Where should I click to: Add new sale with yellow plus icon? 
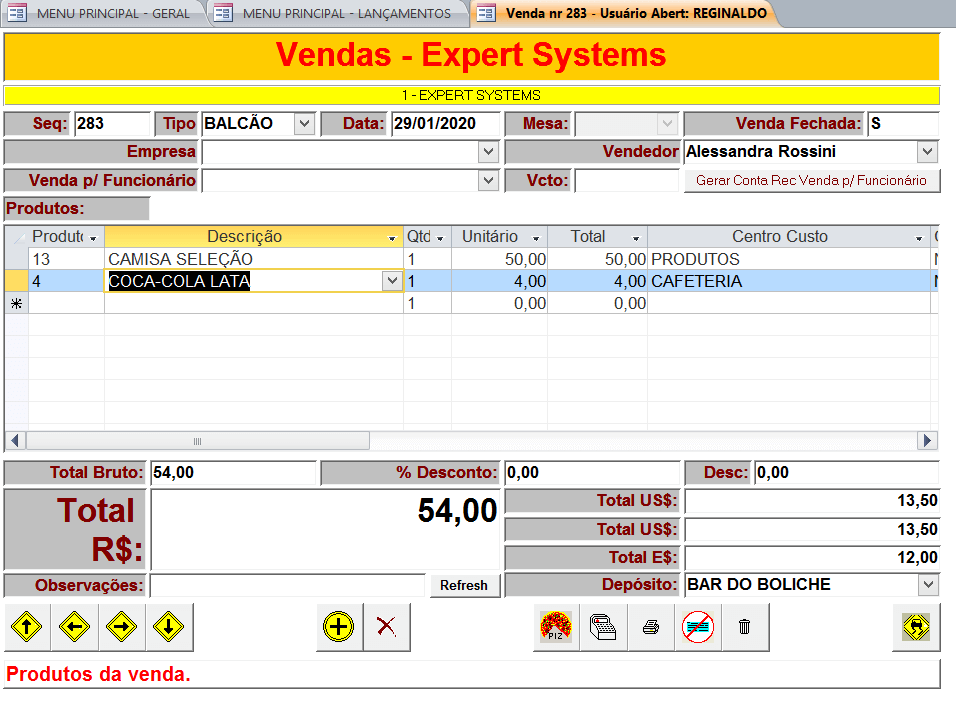coord(339,627)
